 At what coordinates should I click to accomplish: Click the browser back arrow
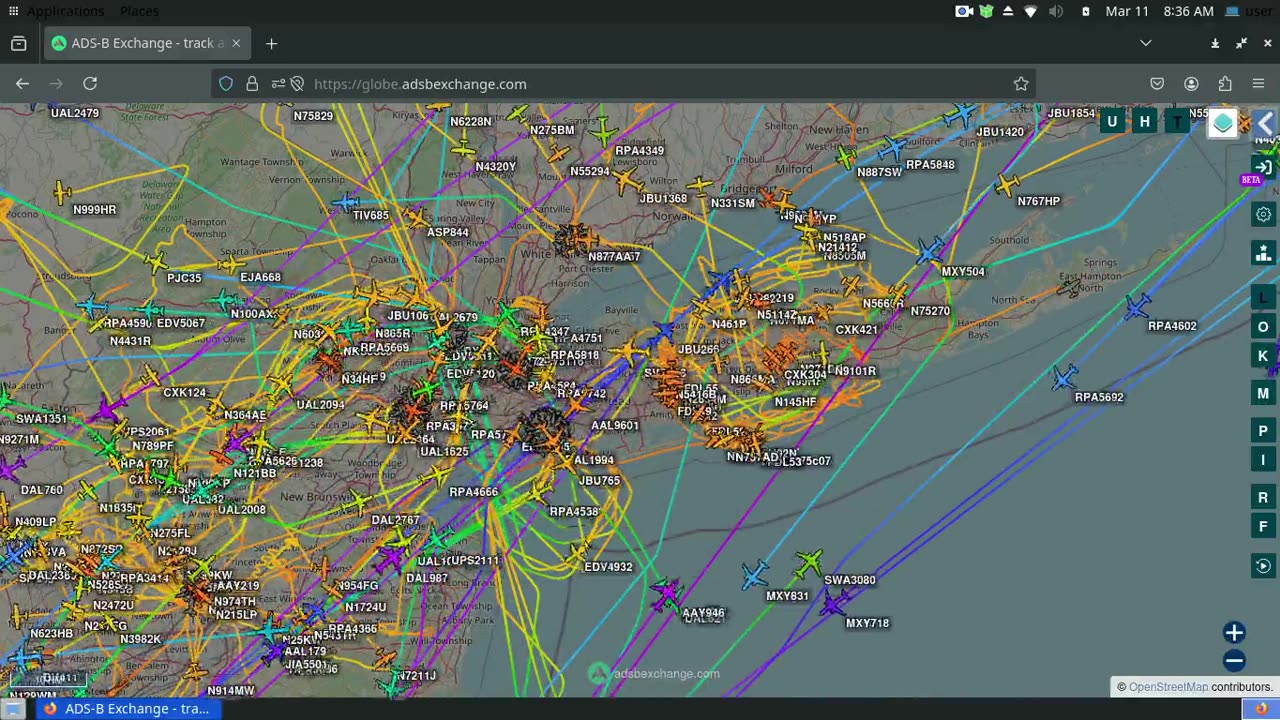pos(22,84)
